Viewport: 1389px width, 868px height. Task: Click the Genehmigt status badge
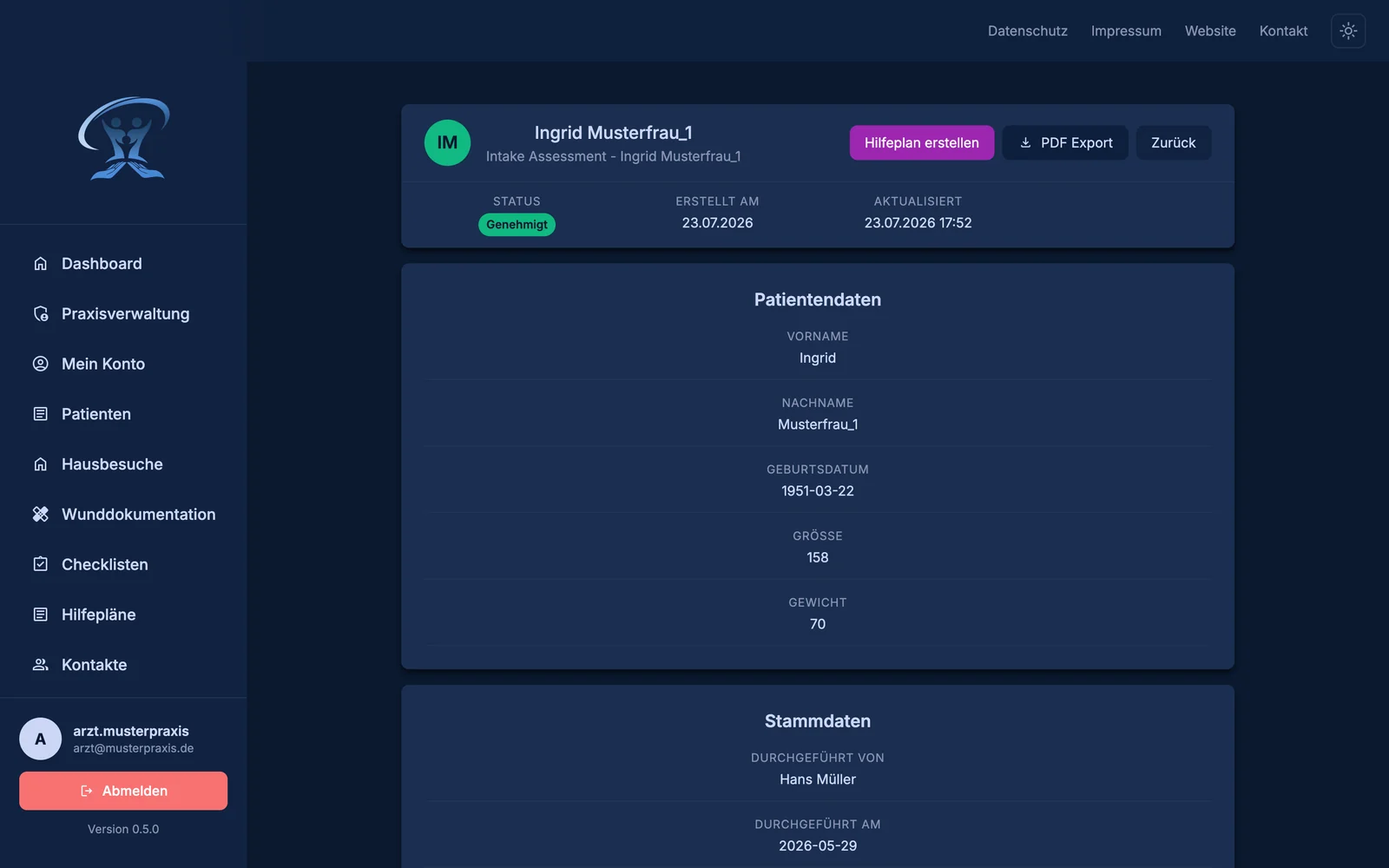pos(517,225)
